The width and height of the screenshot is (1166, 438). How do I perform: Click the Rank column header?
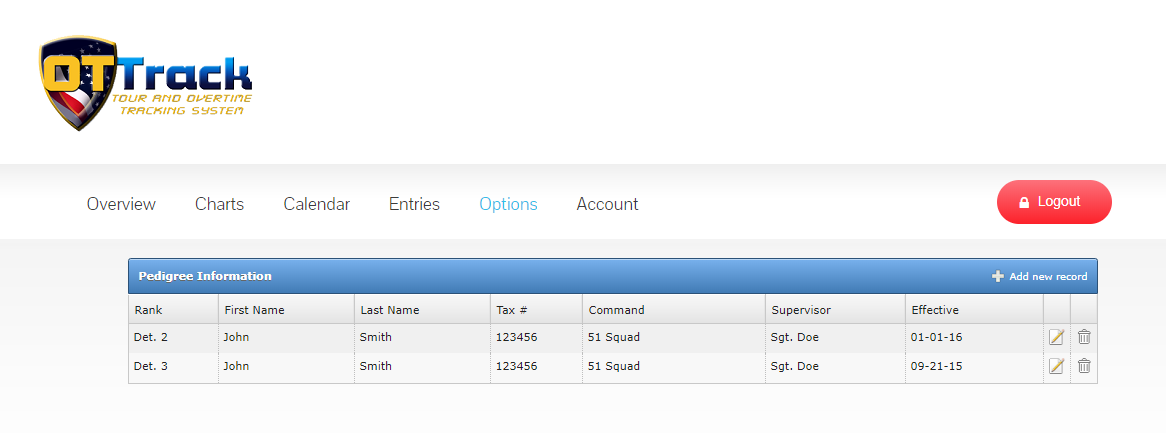pos(149,310)
